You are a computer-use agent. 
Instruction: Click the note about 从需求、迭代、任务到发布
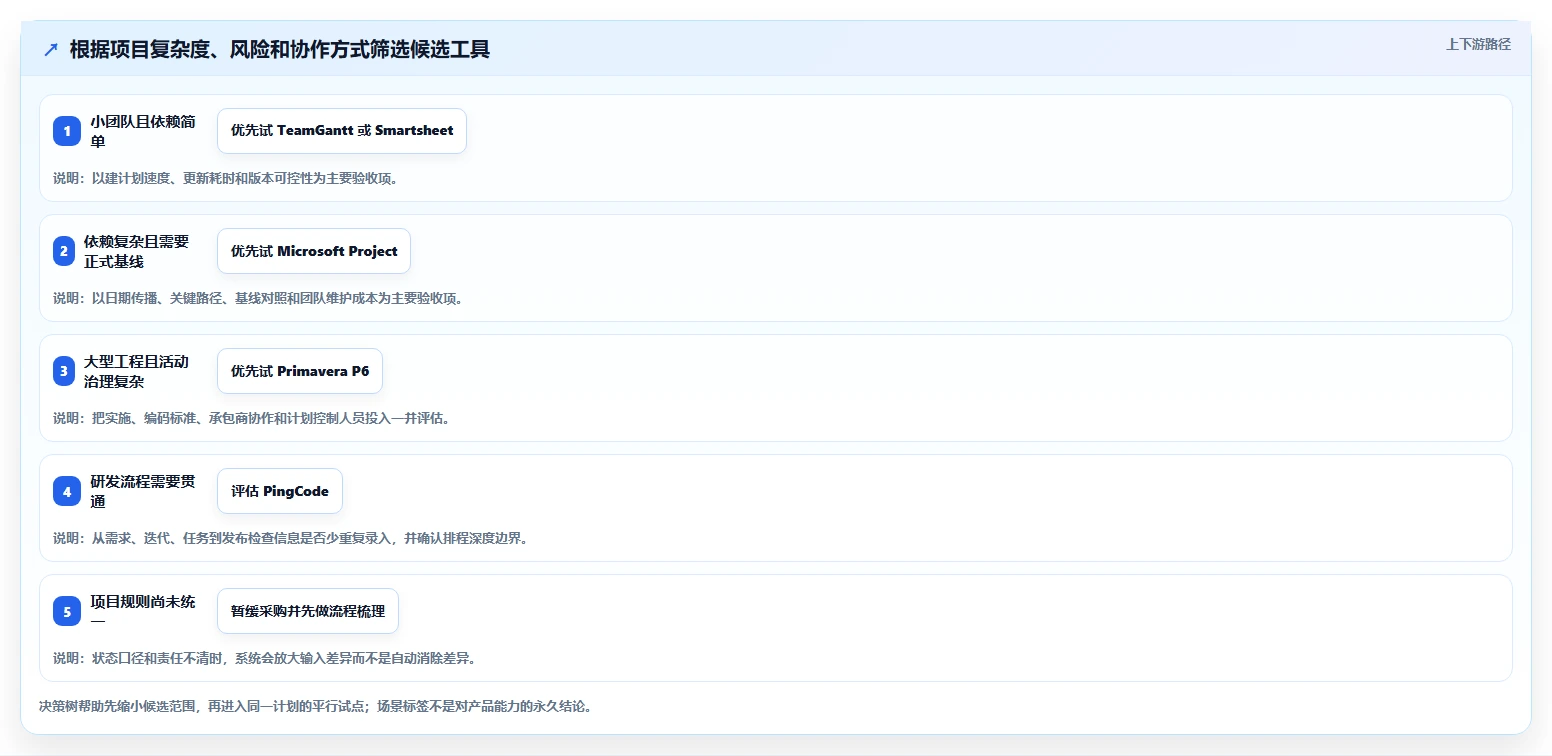[x=290, y=538]
